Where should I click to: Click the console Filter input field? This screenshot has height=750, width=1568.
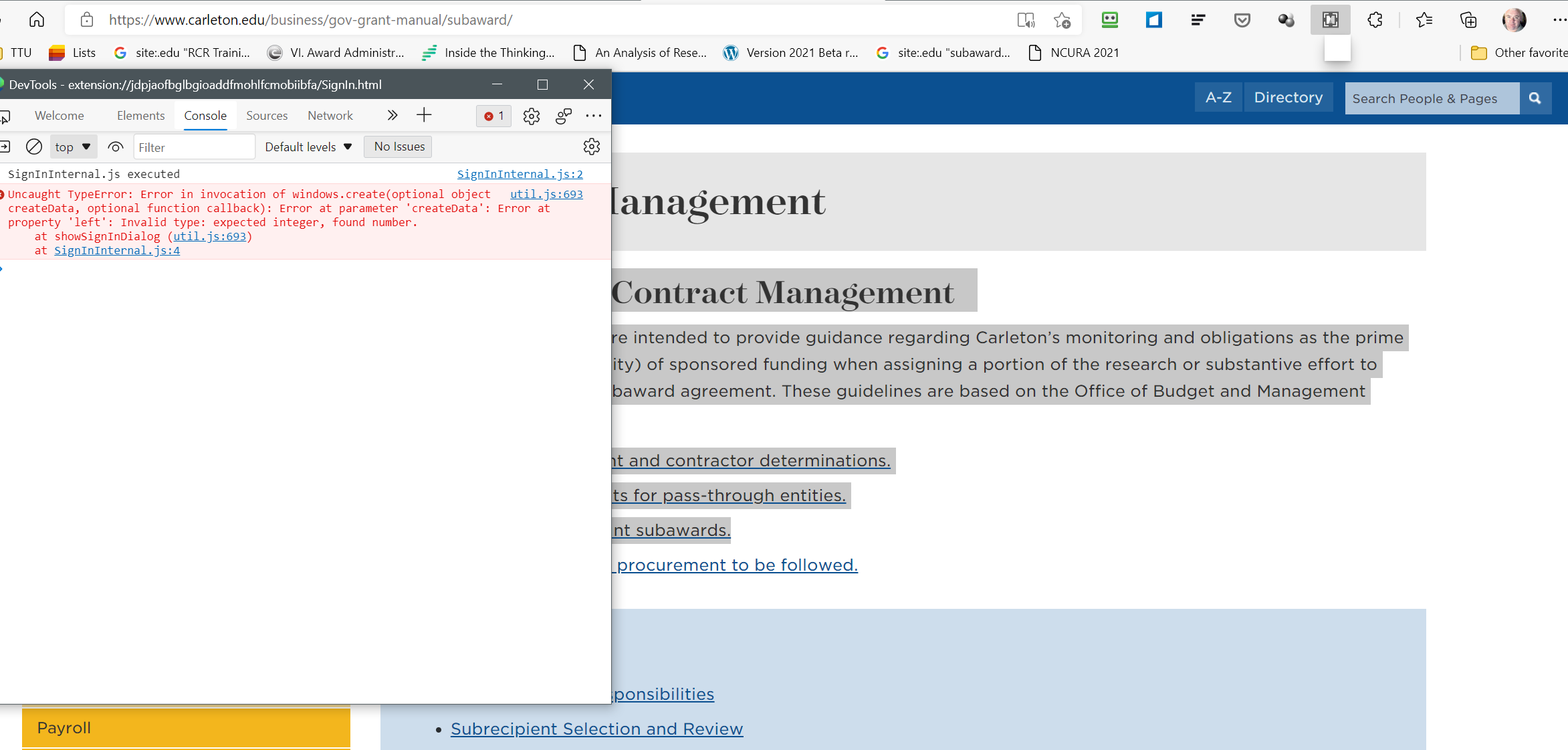pos(194,147)
